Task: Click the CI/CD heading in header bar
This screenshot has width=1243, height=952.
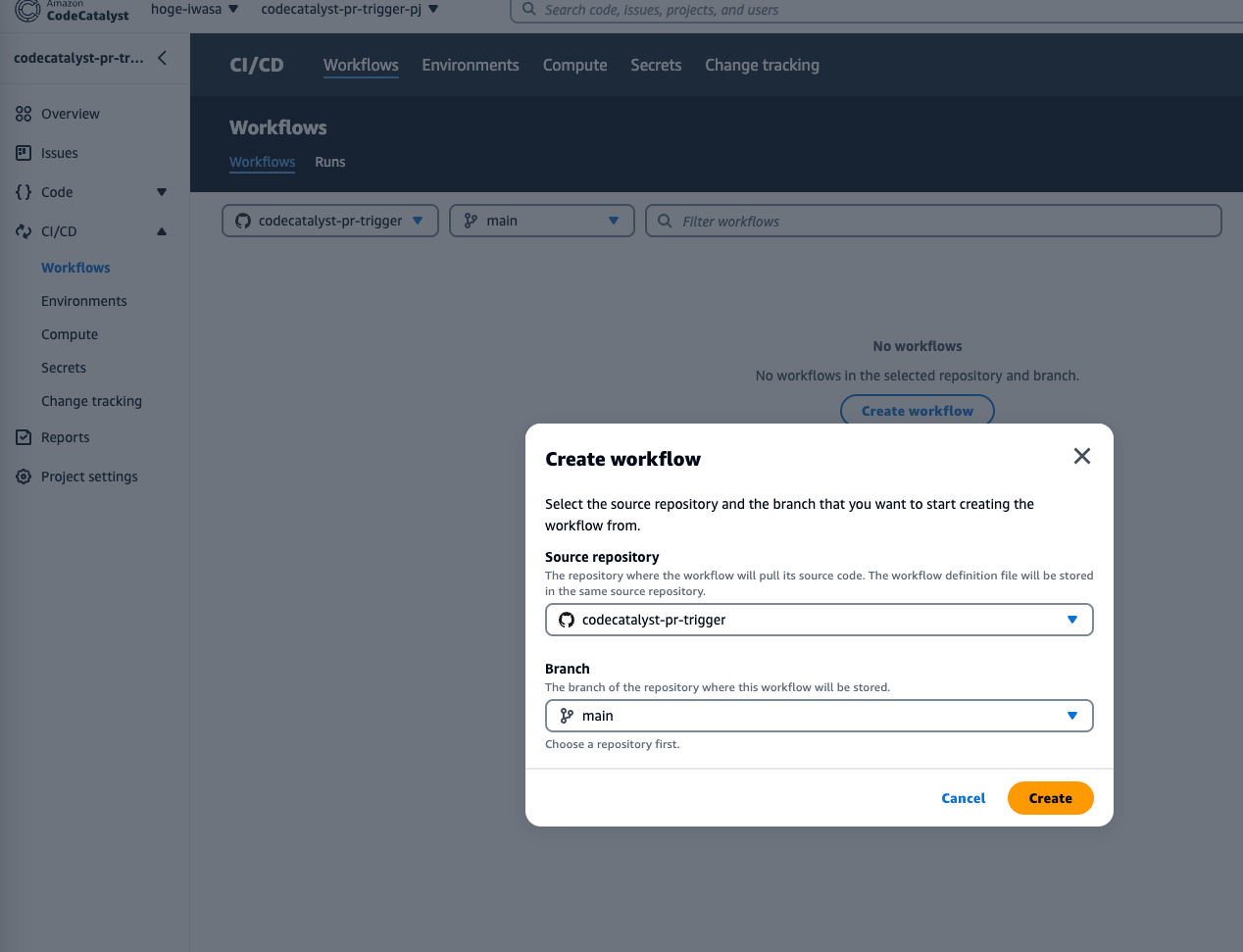Action: coord(257,65)
